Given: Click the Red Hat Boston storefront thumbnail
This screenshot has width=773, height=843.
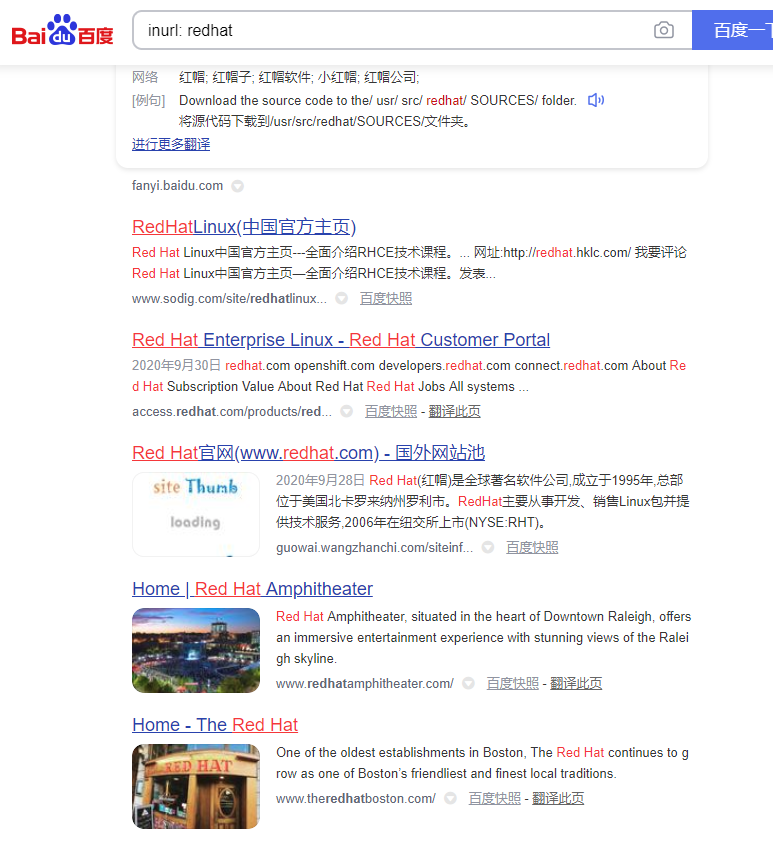Looking at the screenshot, I should pyautogui.click(x=196, y=786).
